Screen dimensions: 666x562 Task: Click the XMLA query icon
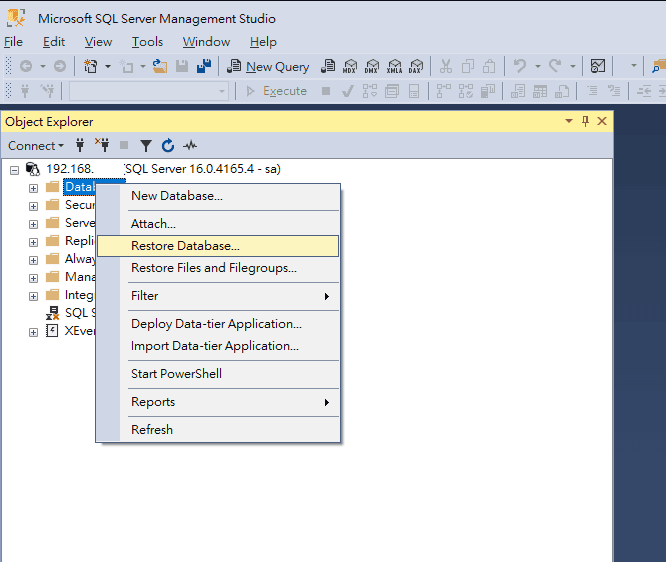tap(394, 66)
